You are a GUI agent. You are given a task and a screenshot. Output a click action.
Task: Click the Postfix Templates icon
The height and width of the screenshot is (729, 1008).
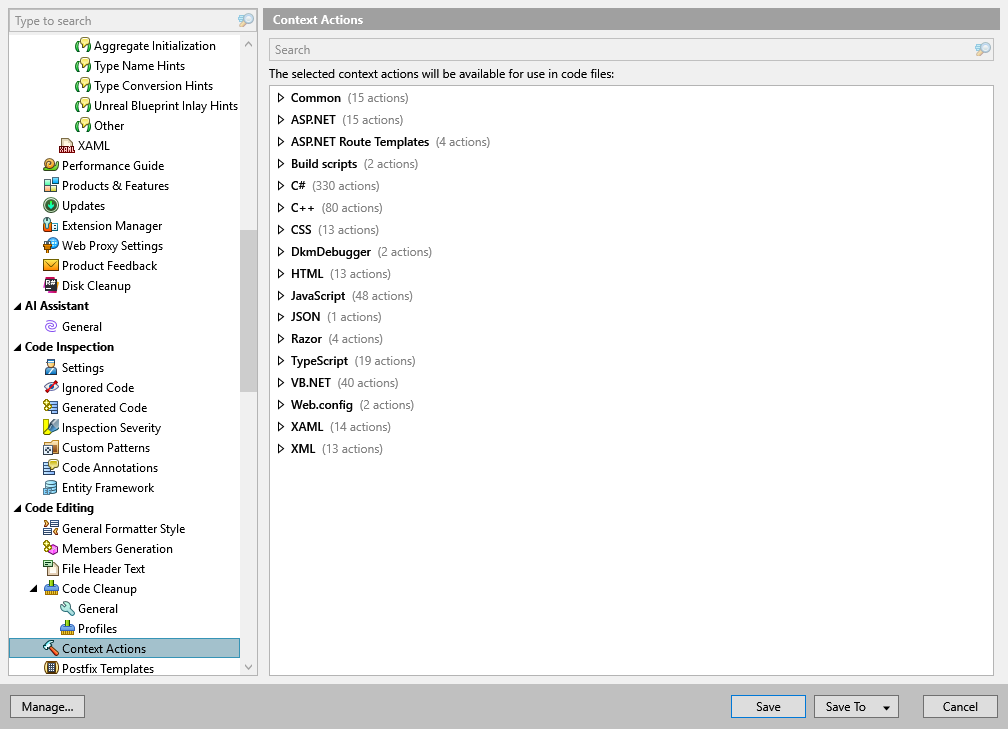pyautogui.click(x=51, y=668)
